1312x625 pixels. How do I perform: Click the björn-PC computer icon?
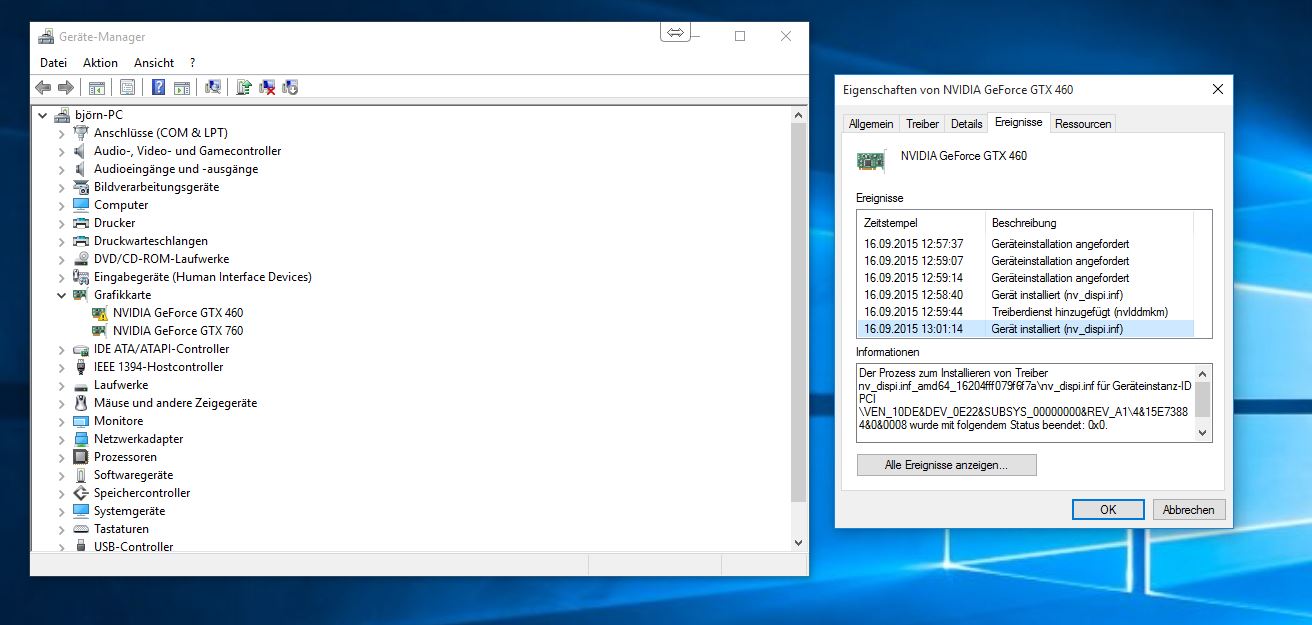pos(62,115)
